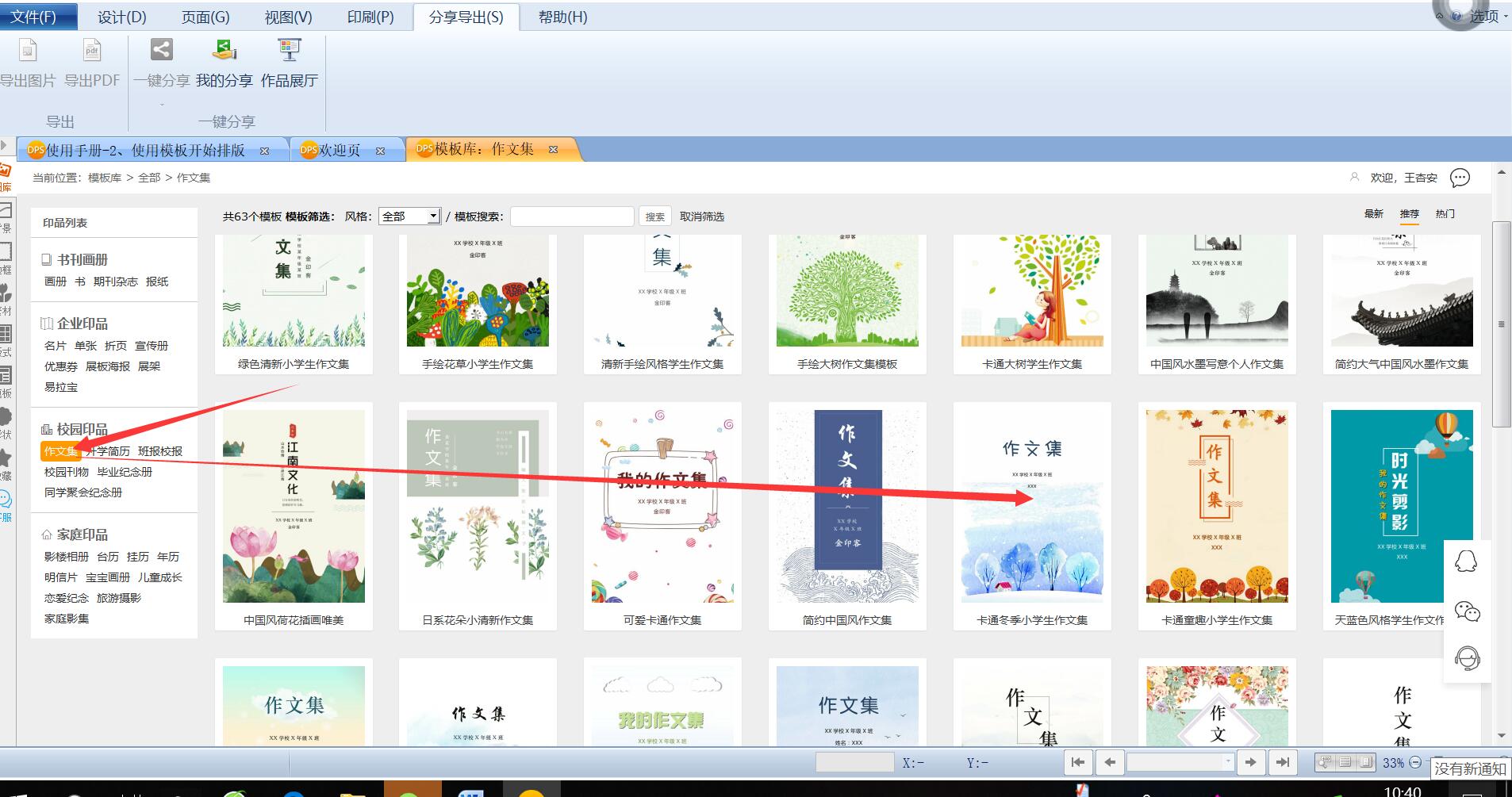Sort templates by 最新
This screenshot has width=1512, height=797.
(x=1374, y=214)
